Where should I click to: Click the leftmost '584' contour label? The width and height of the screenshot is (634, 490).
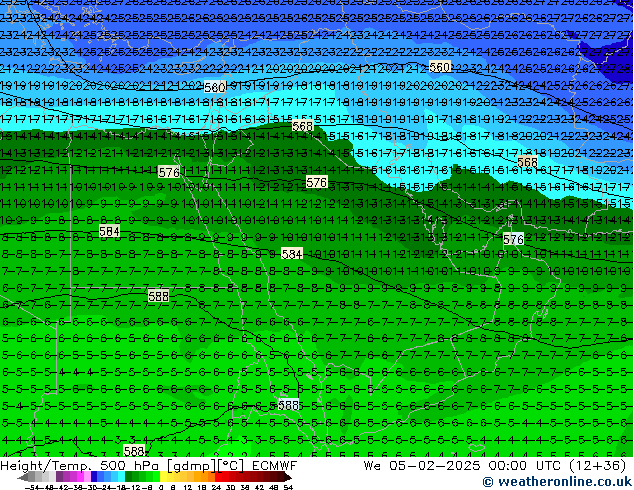pyautogui.click(x=109, y=231)
